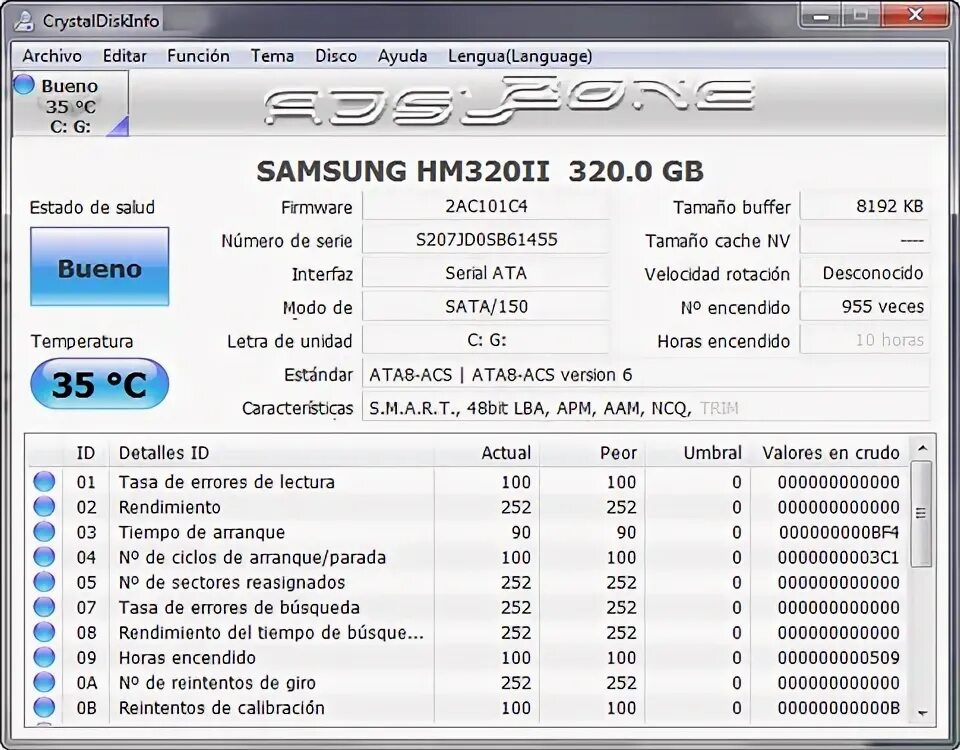The width and height of the screenshot is (960, 750).
Task: Open the Archivo menu
Action: click(52, 56)
